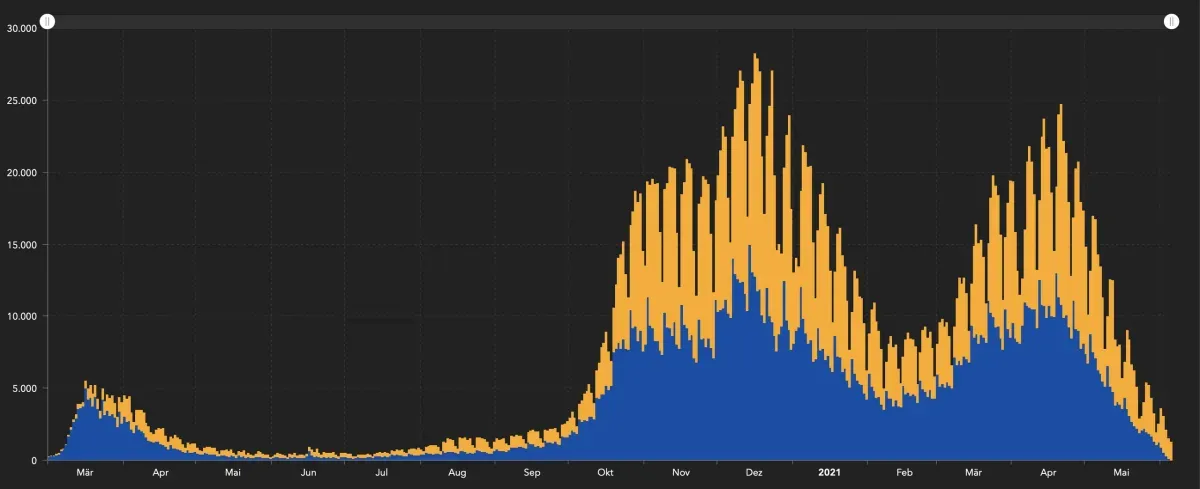The image size is (1200, 489).
Task: Select the Jul label on the time axis
Action: pos(382,473)
